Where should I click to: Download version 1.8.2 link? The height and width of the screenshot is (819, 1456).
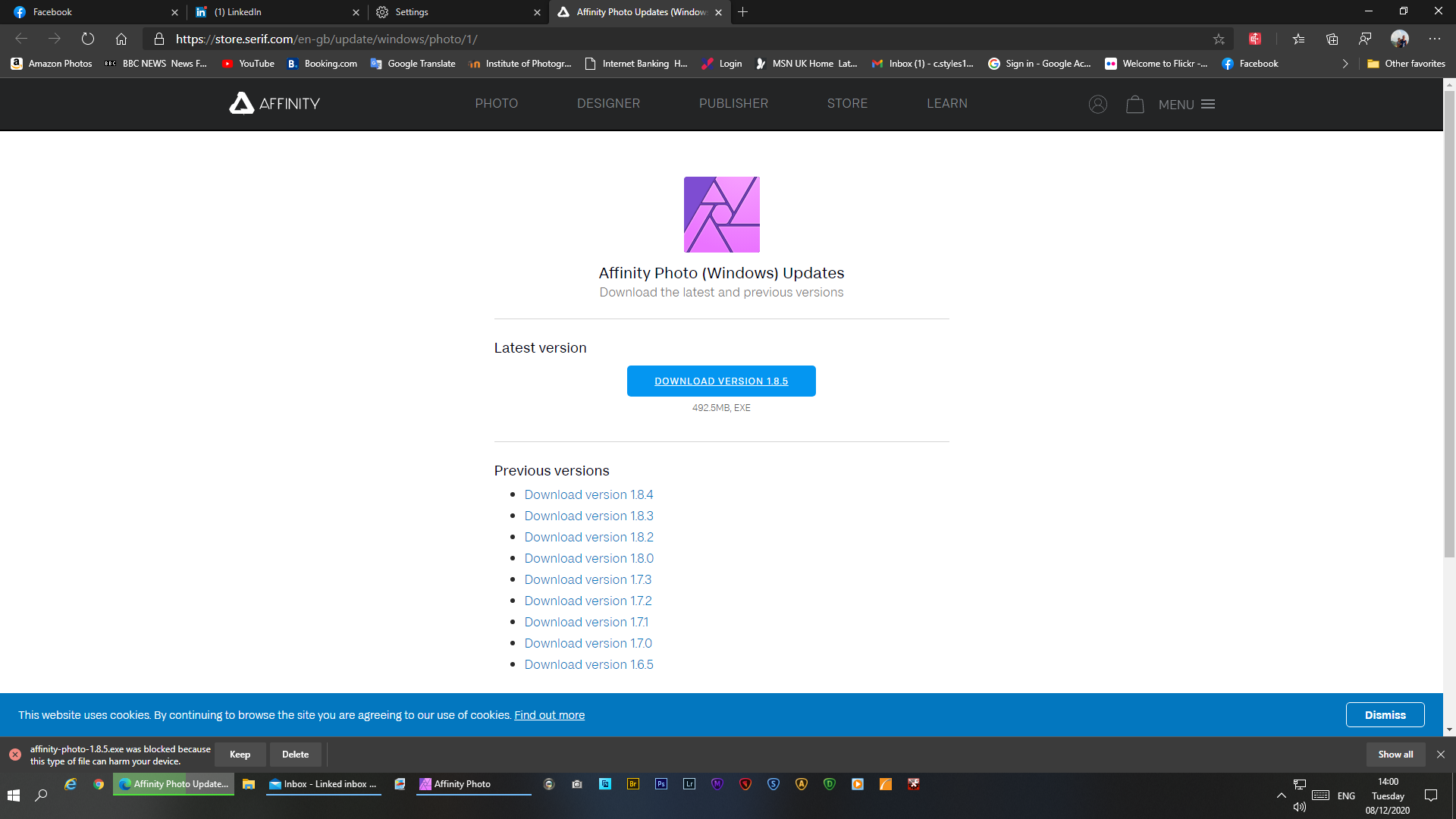pyautogui.click(x=588, y=537)
